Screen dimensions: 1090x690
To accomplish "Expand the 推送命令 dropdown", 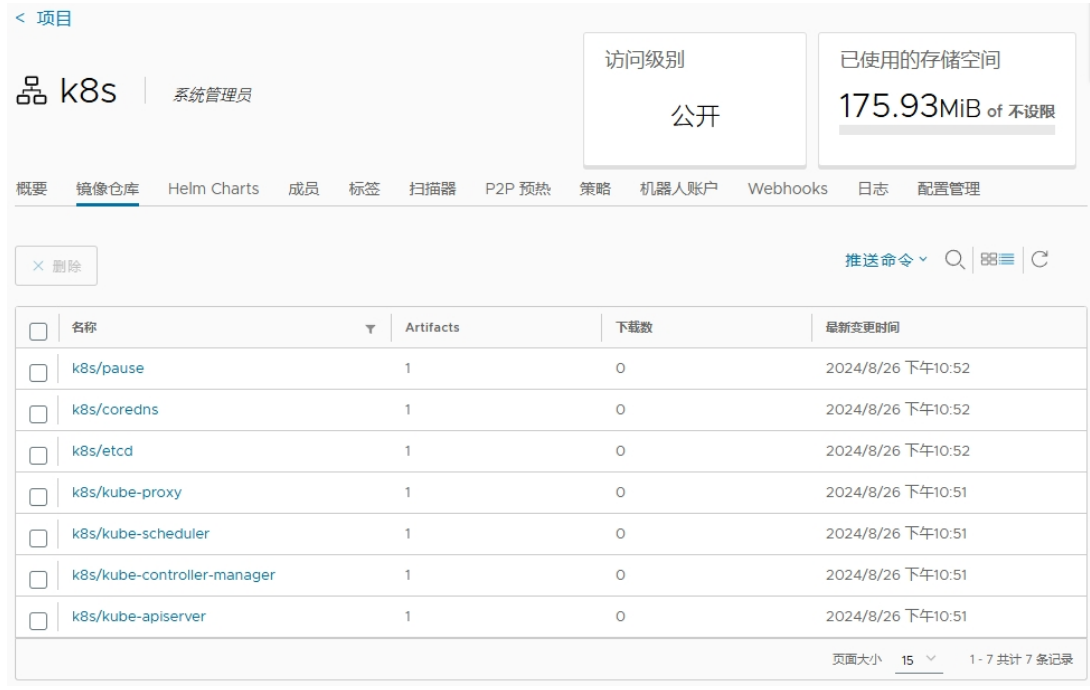I will coord(886,260).
